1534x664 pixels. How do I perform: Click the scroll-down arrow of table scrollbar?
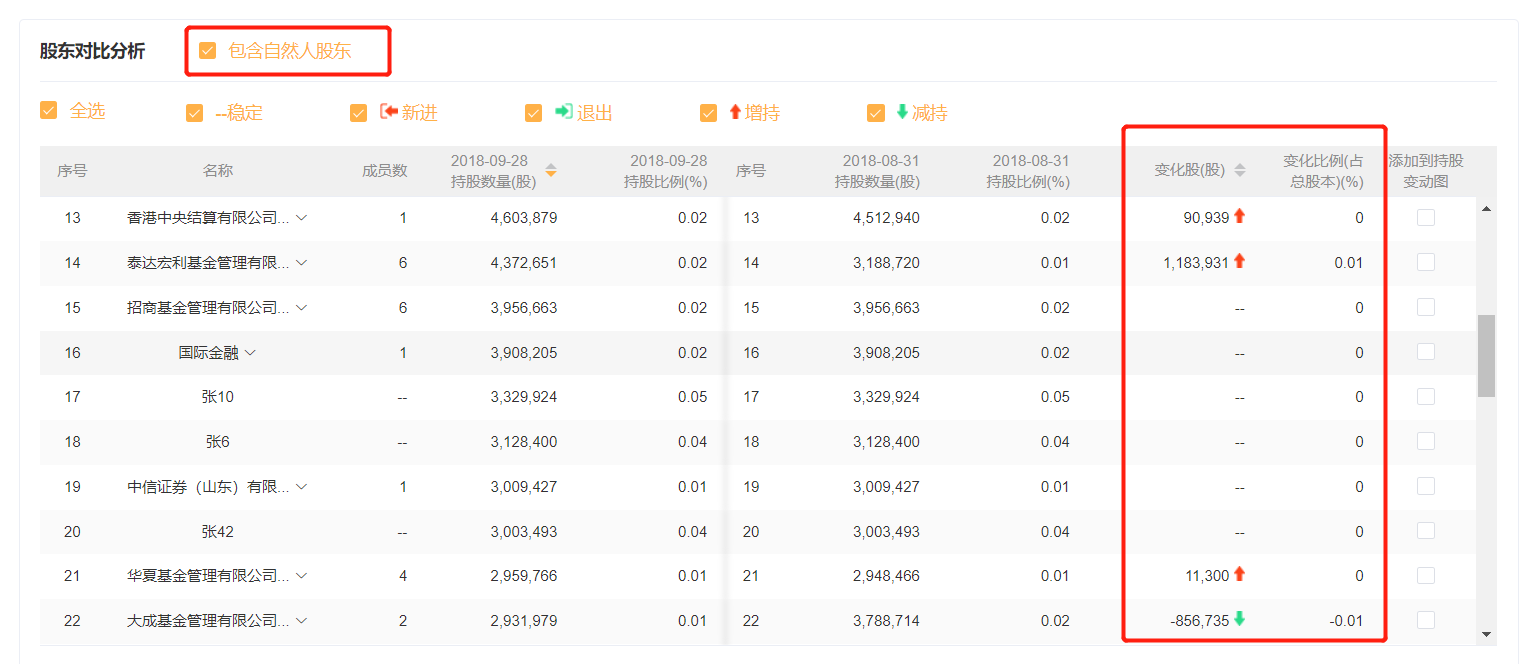(x=1486, y=634)
